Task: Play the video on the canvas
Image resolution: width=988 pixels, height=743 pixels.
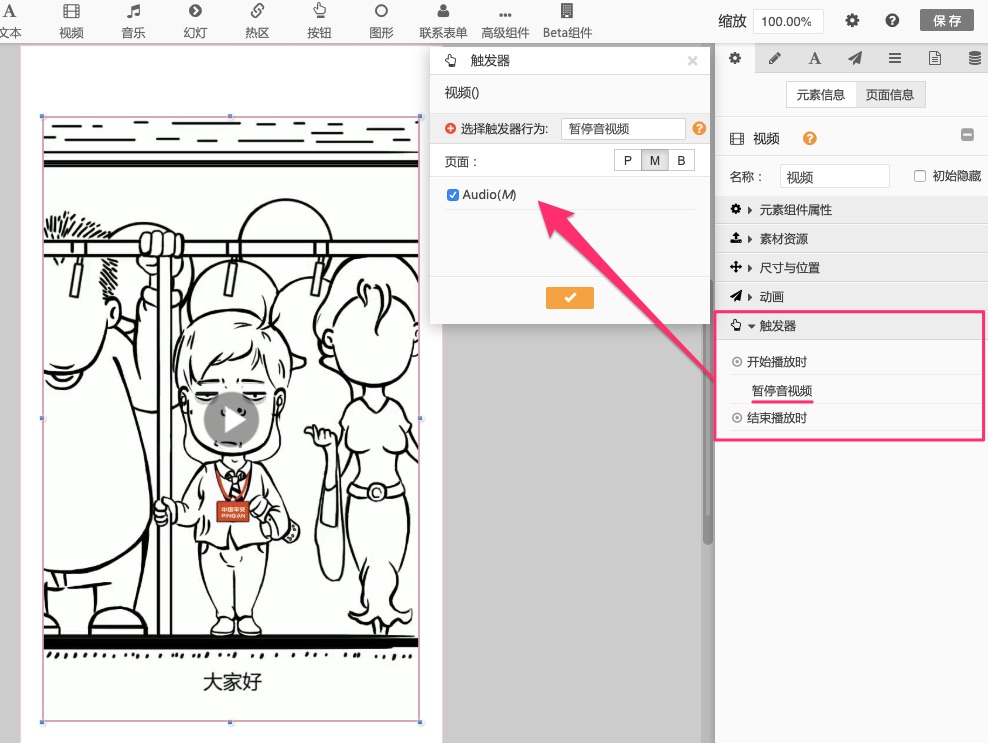Action: (231, 419)
